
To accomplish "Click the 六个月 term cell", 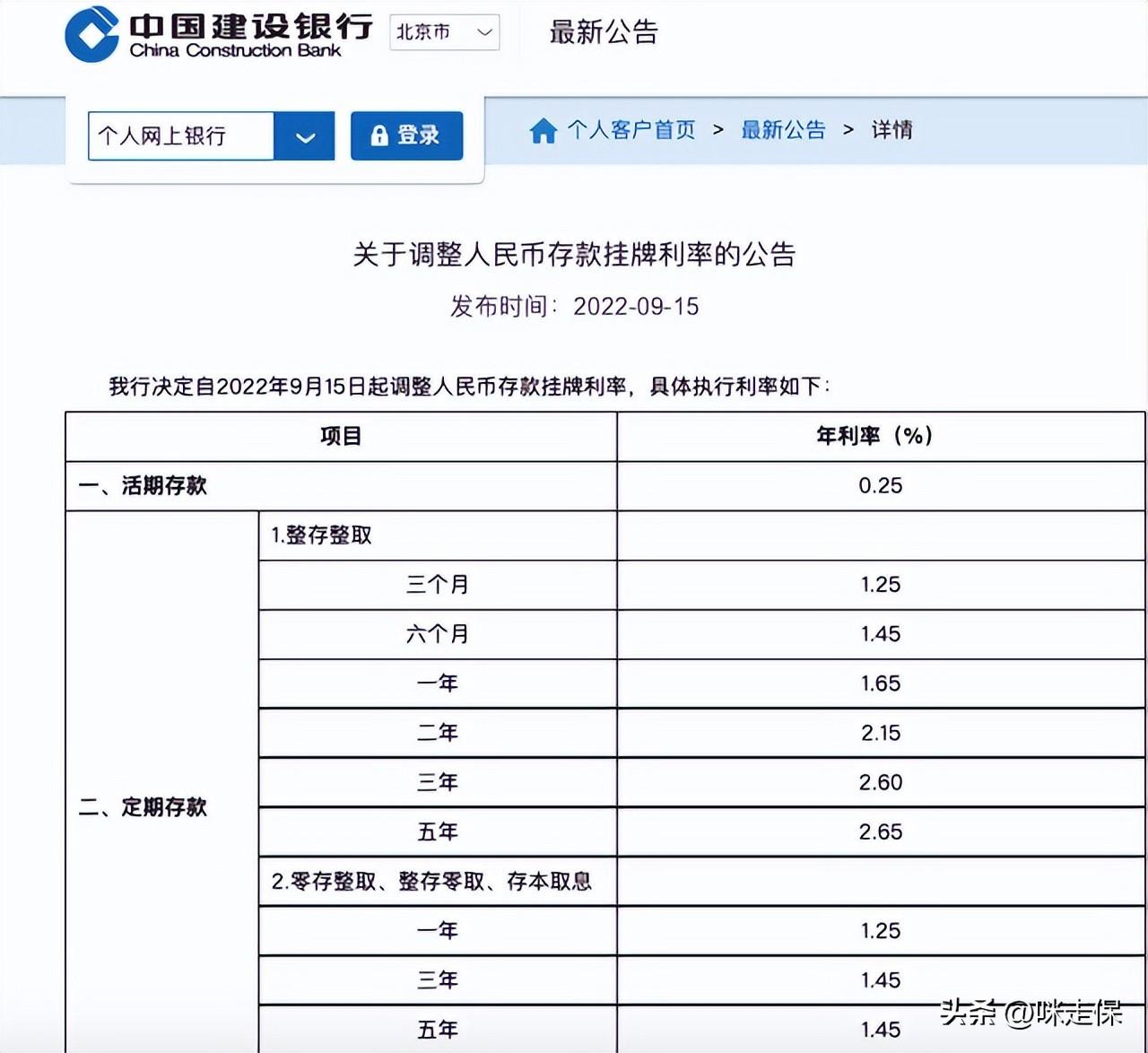I will [438, 634].
